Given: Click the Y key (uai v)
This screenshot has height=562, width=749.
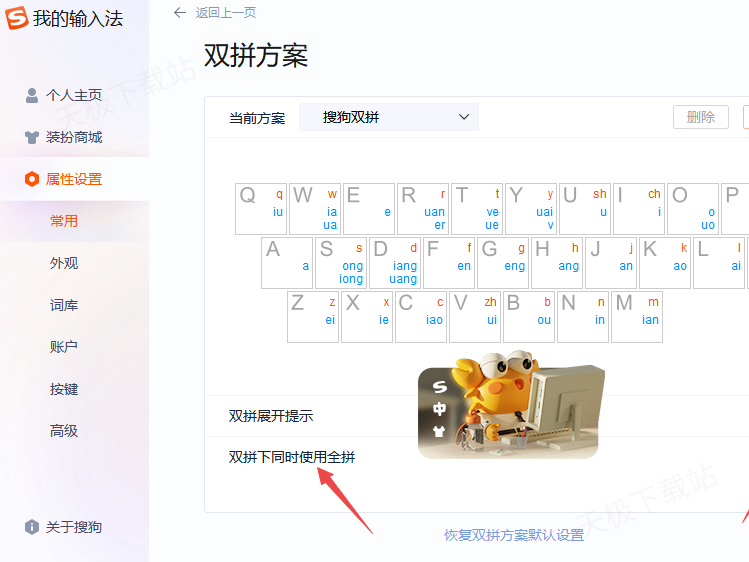Looking at the screenshot, I should [x=531, y=209].
